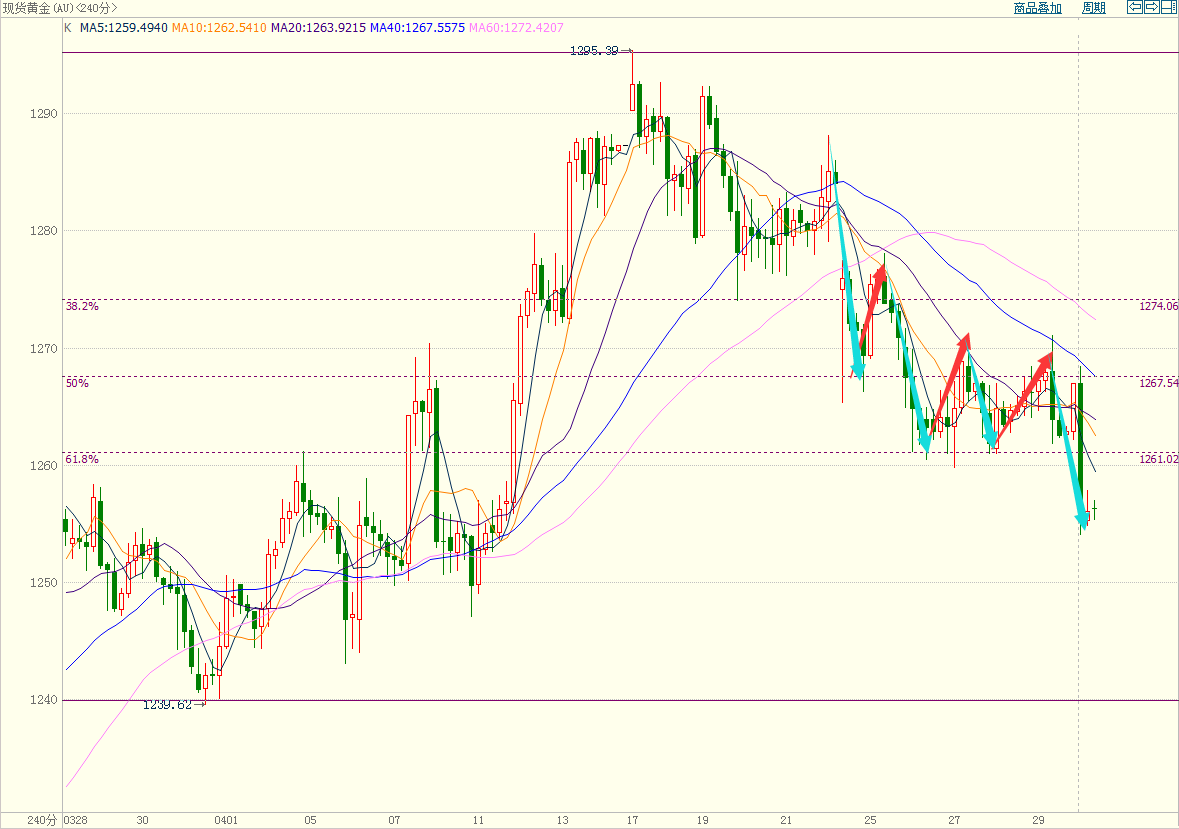Image resolution: width=1179 pixels, height=829 pixels.
Task: Select the blue MA40 indicator label
Action: pyautogui.click(x=417, y=28)
